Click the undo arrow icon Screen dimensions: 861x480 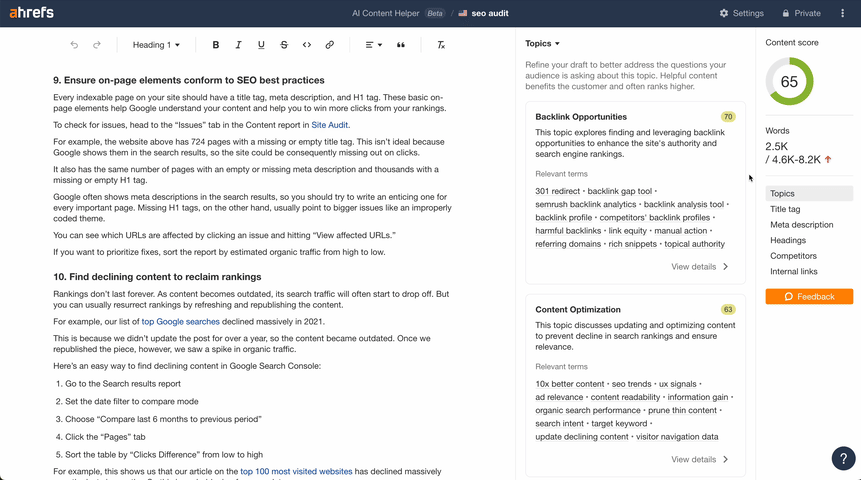point(74,45)
